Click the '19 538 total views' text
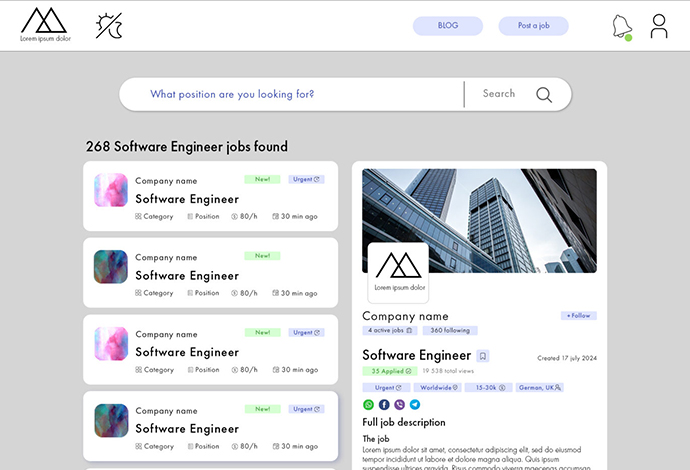The height and width of the screenshot is (470, 690). 448,371
